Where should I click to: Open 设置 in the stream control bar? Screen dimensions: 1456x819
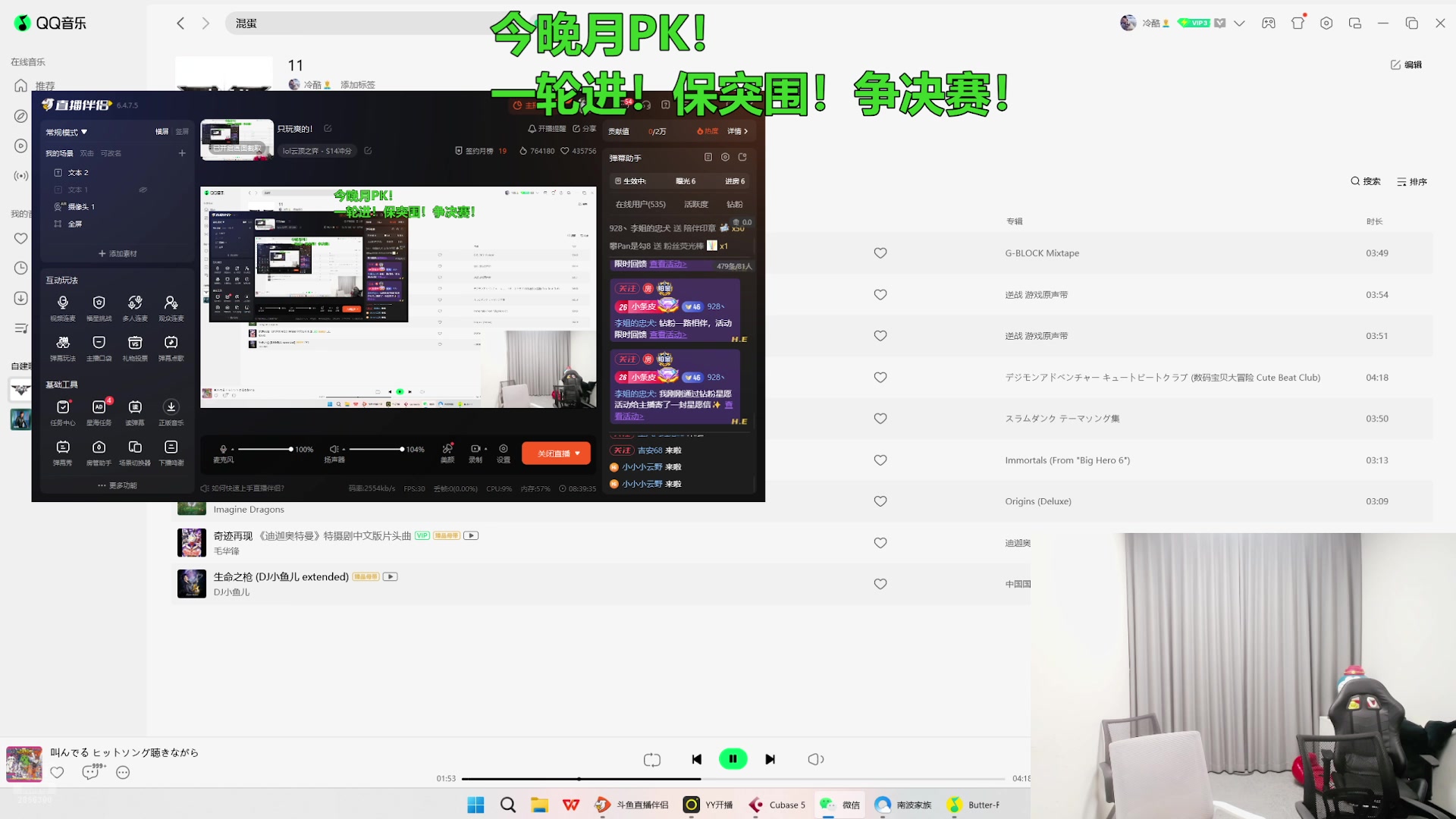click(x=504, y=453)
